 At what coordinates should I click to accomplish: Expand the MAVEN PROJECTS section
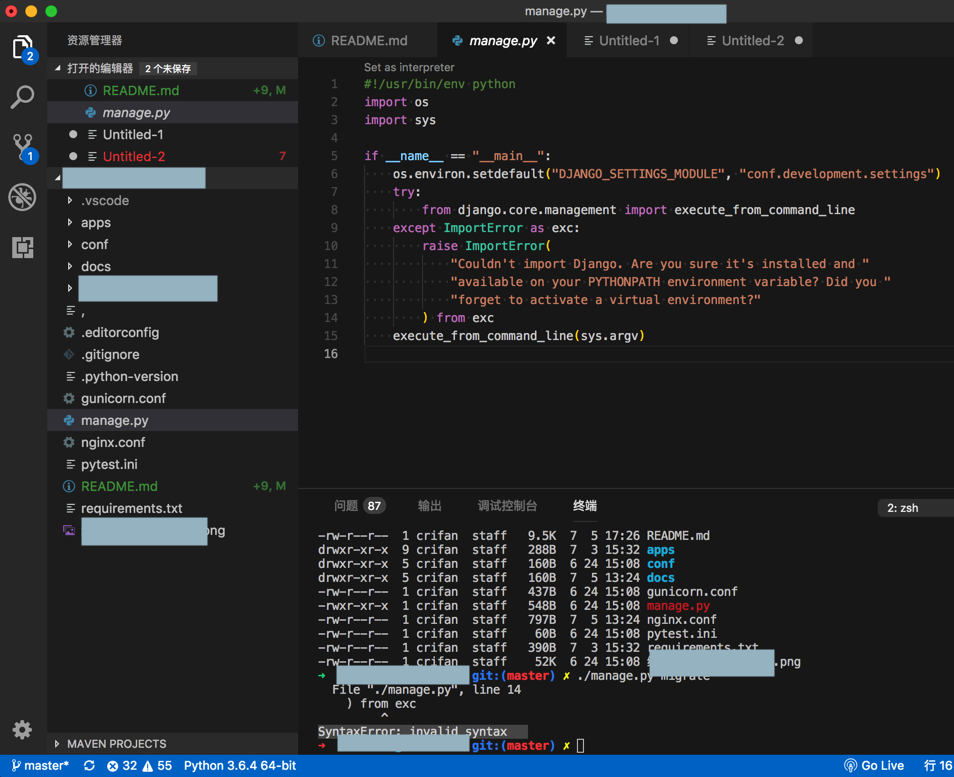click(x=116, y=744)
